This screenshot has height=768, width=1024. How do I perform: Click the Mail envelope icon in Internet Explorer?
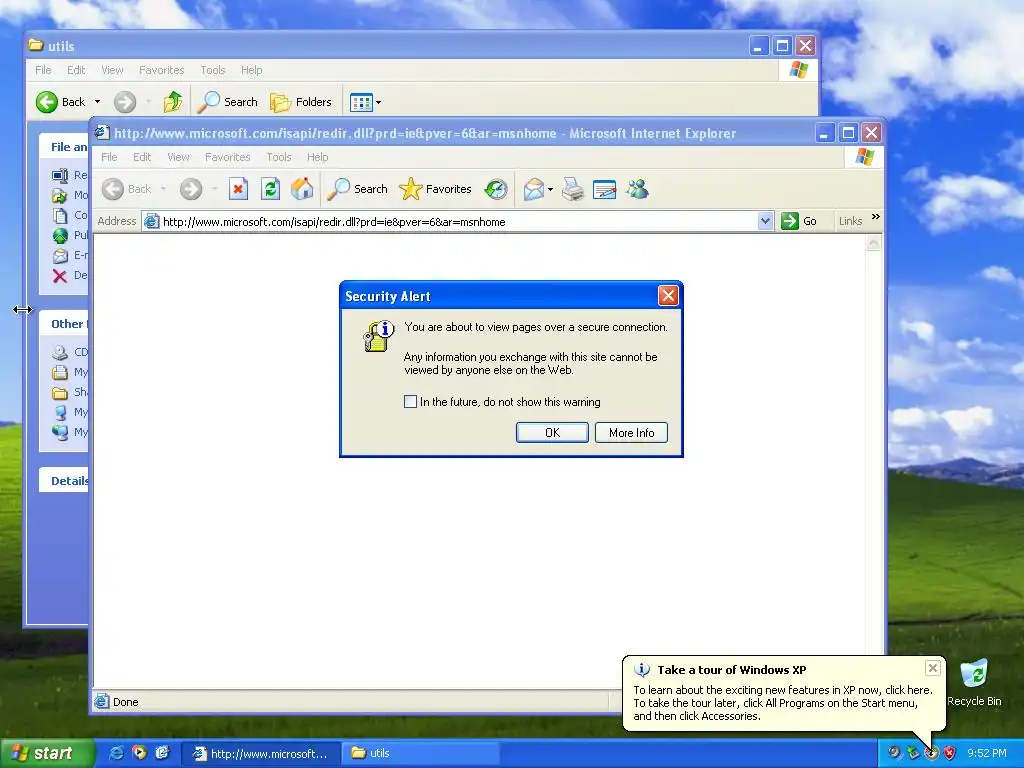[534, 189]
